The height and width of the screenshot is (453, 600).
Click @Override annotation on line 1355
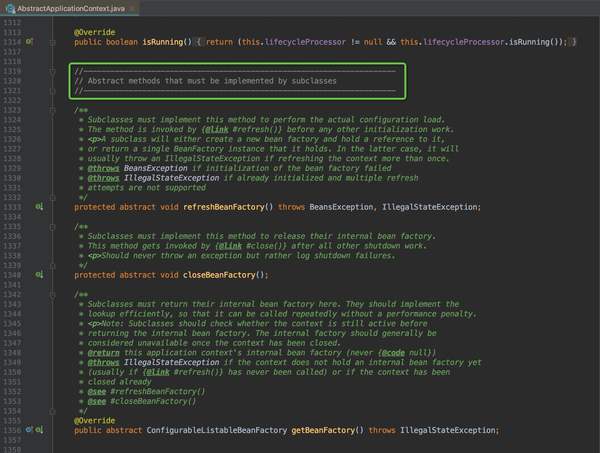(95, 420)
